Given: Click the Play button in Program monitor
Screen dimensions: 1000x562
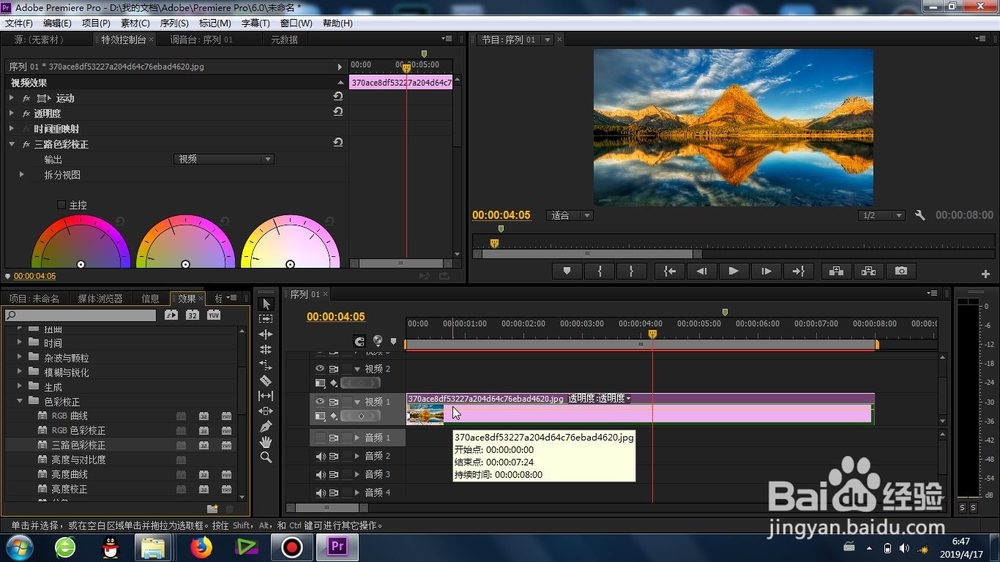Looking at the screenshot, I should click(x=733, y=271).
